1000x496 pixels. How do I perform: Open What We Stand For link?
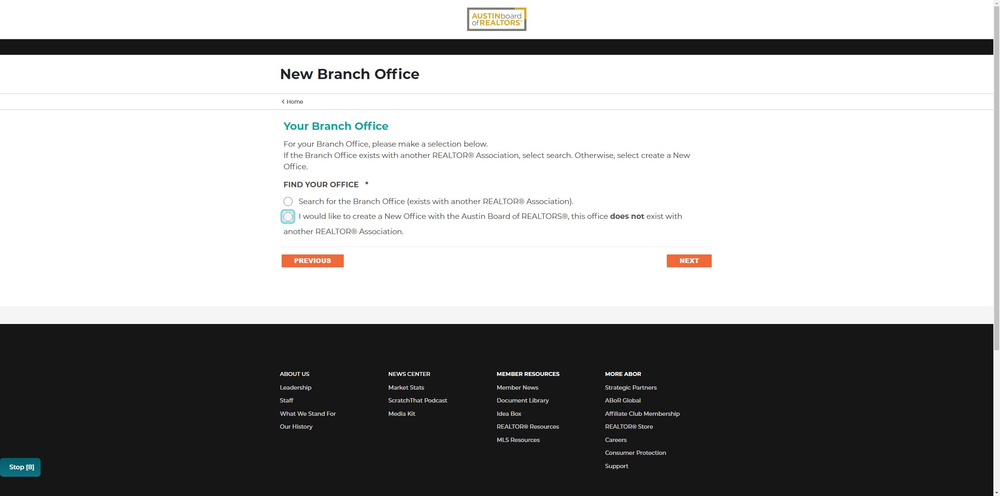coord(307,414)
